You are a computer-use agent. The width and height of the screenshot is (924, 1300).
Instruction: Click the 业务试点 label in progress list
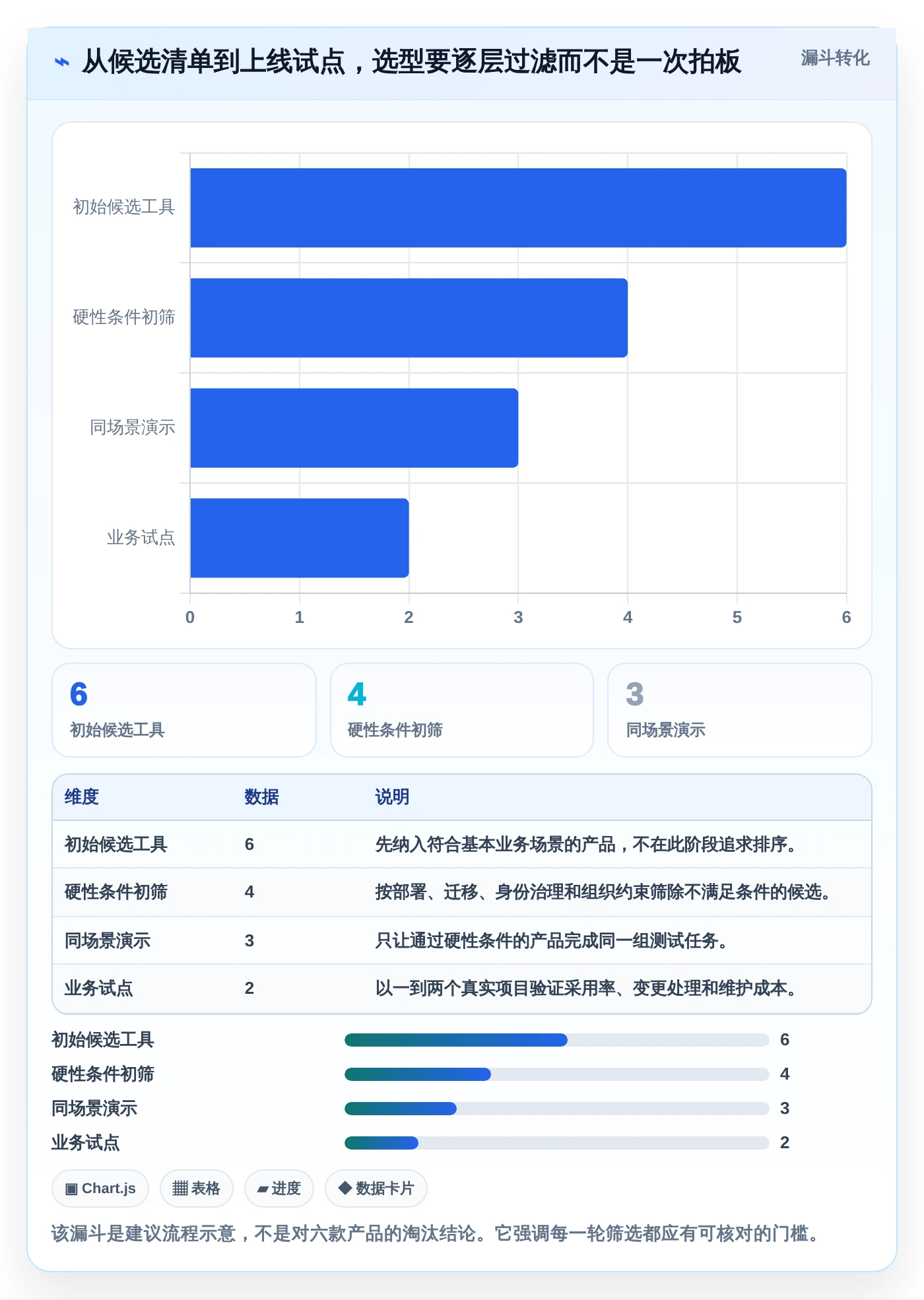[x=86, y=1143]
